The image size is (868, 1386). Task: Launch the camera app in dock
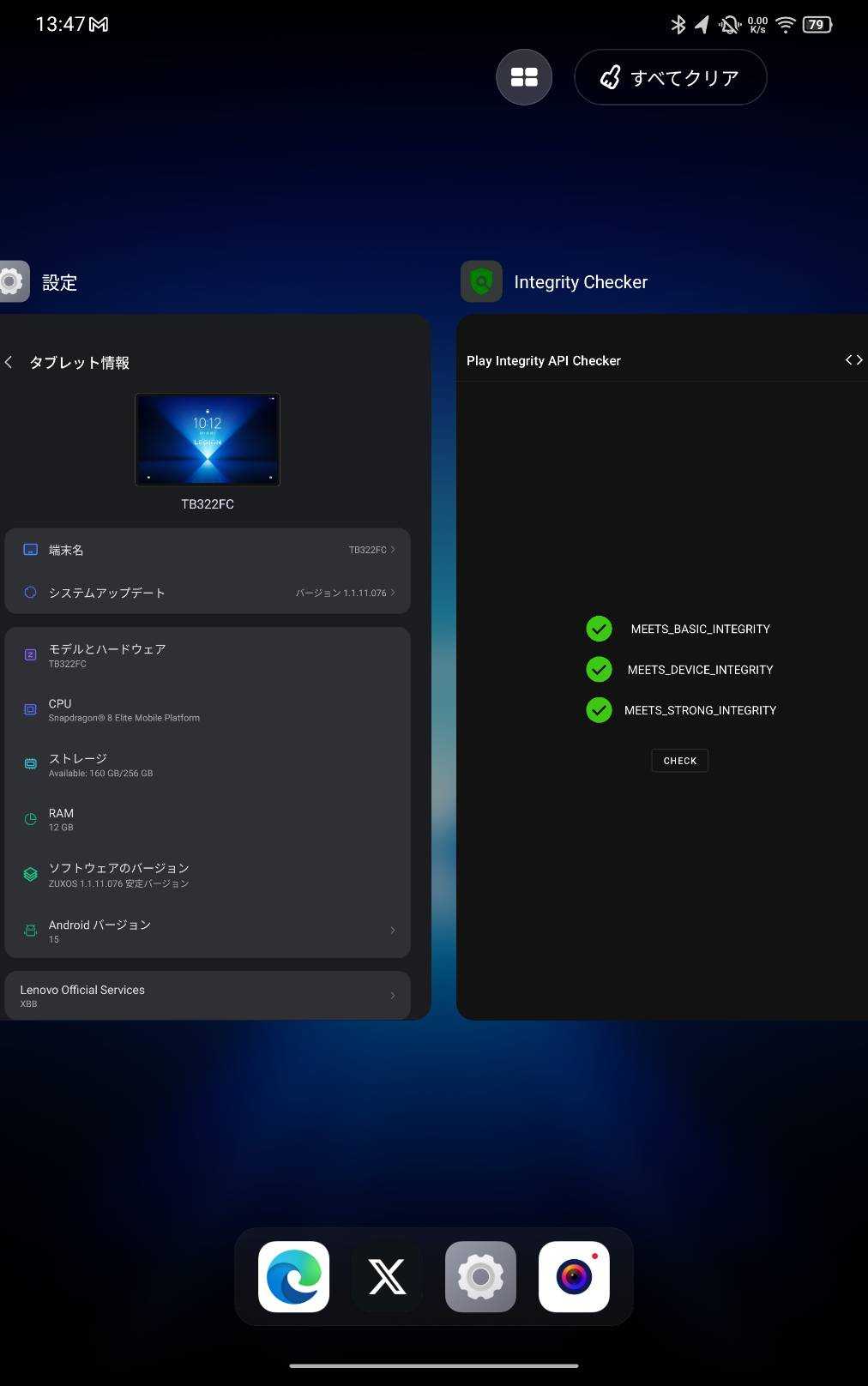[x=574, y=1276]
